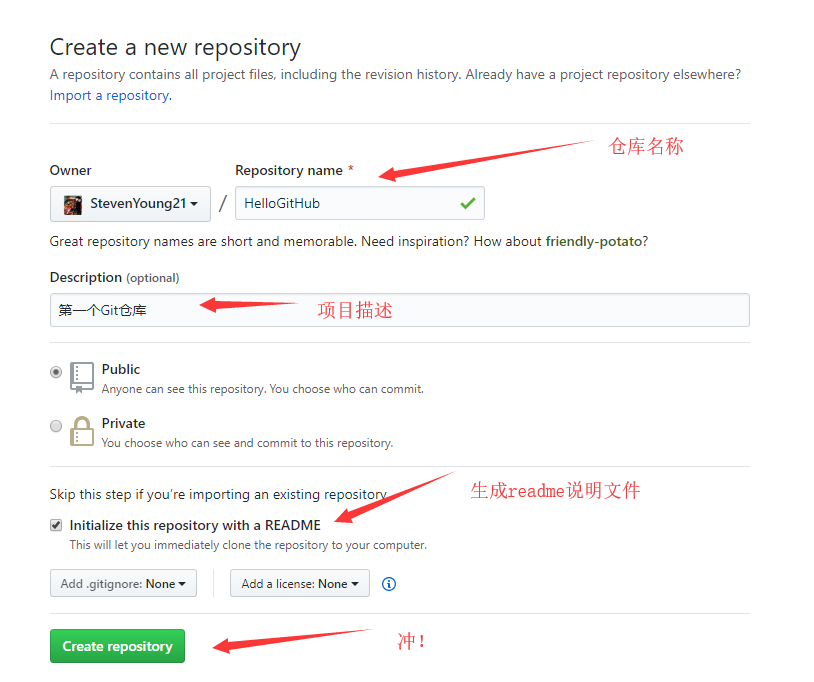Open the Import a repository link
Viewport: 814px width, 682px height.
pos(111,96)
